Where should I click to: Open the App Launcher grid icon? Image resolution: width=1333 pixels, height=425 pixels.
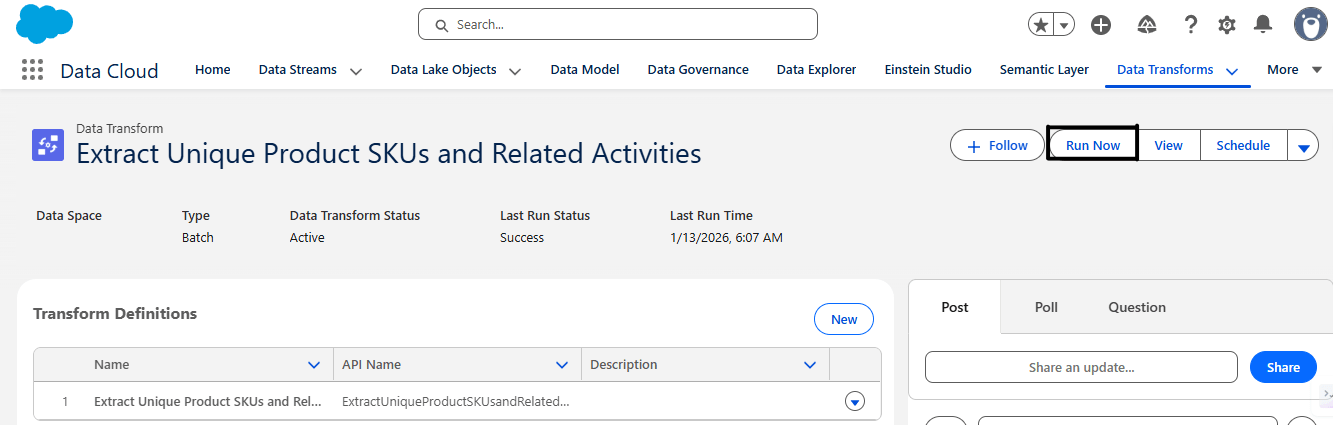point(32,70)
